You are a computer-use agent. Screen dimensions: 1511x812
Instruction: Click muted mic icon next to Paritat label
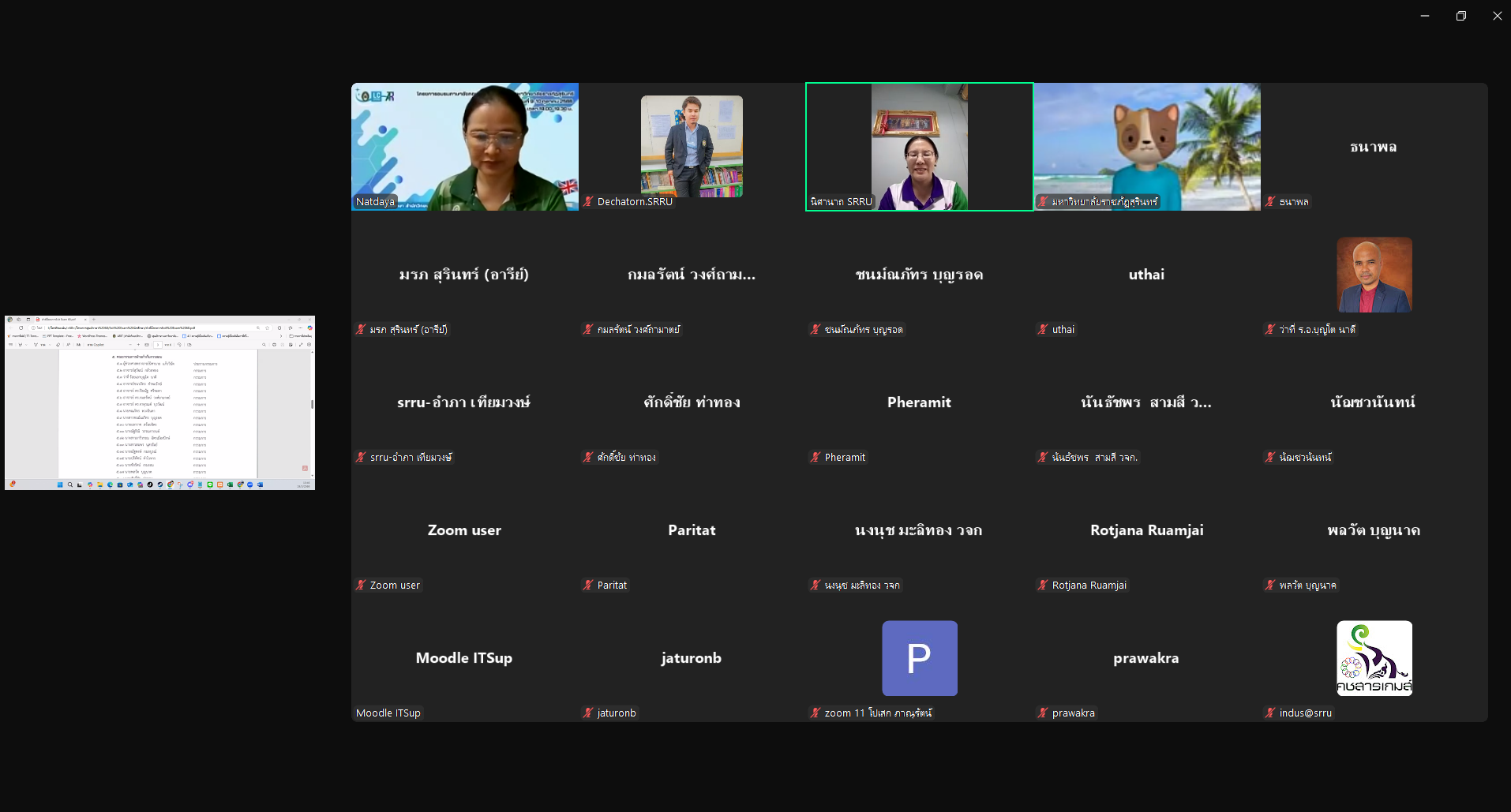point(588,586)
